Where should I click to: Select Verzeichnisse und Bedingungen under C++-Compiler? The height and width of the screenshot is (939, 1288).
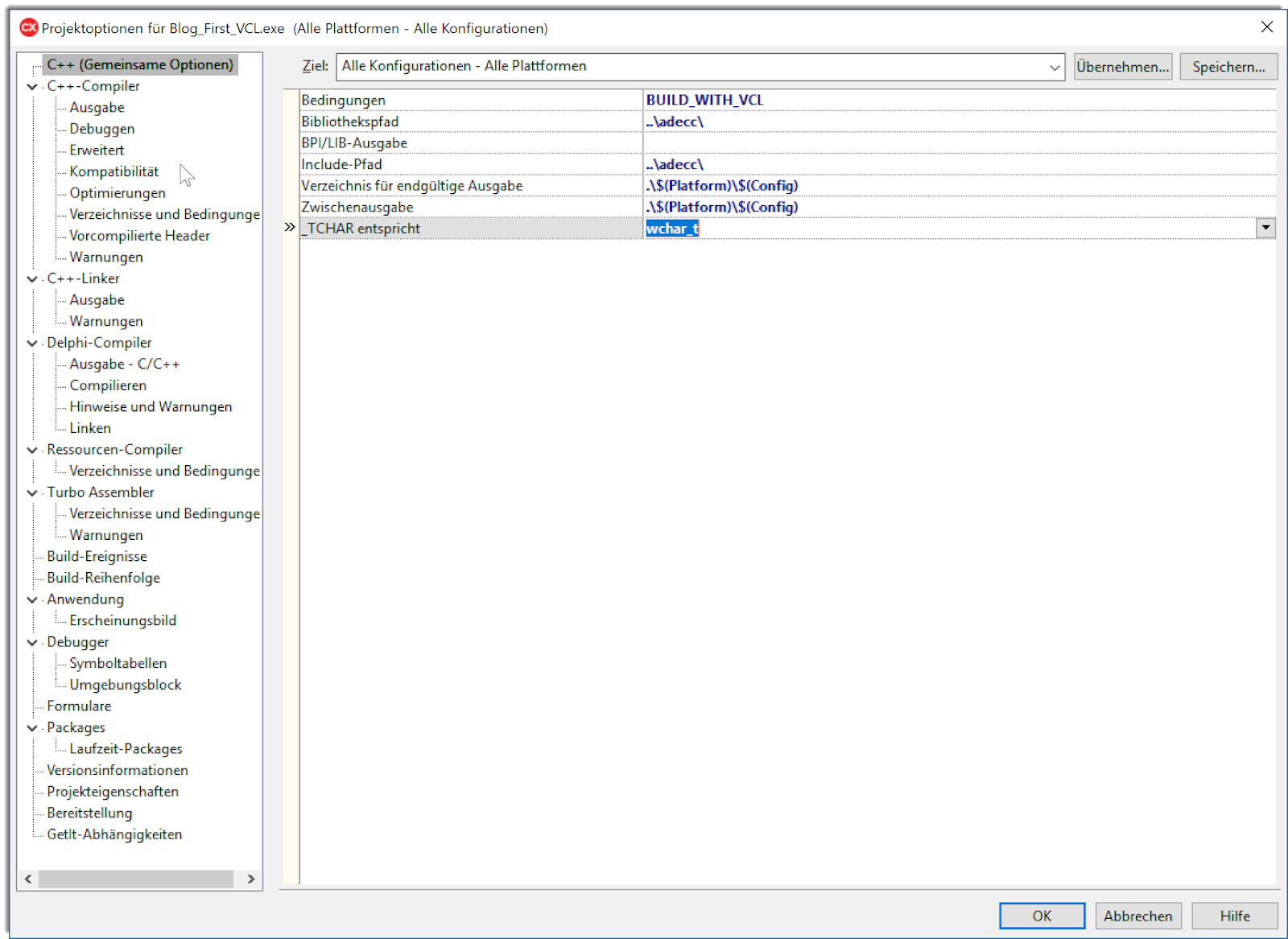(164, 214)
